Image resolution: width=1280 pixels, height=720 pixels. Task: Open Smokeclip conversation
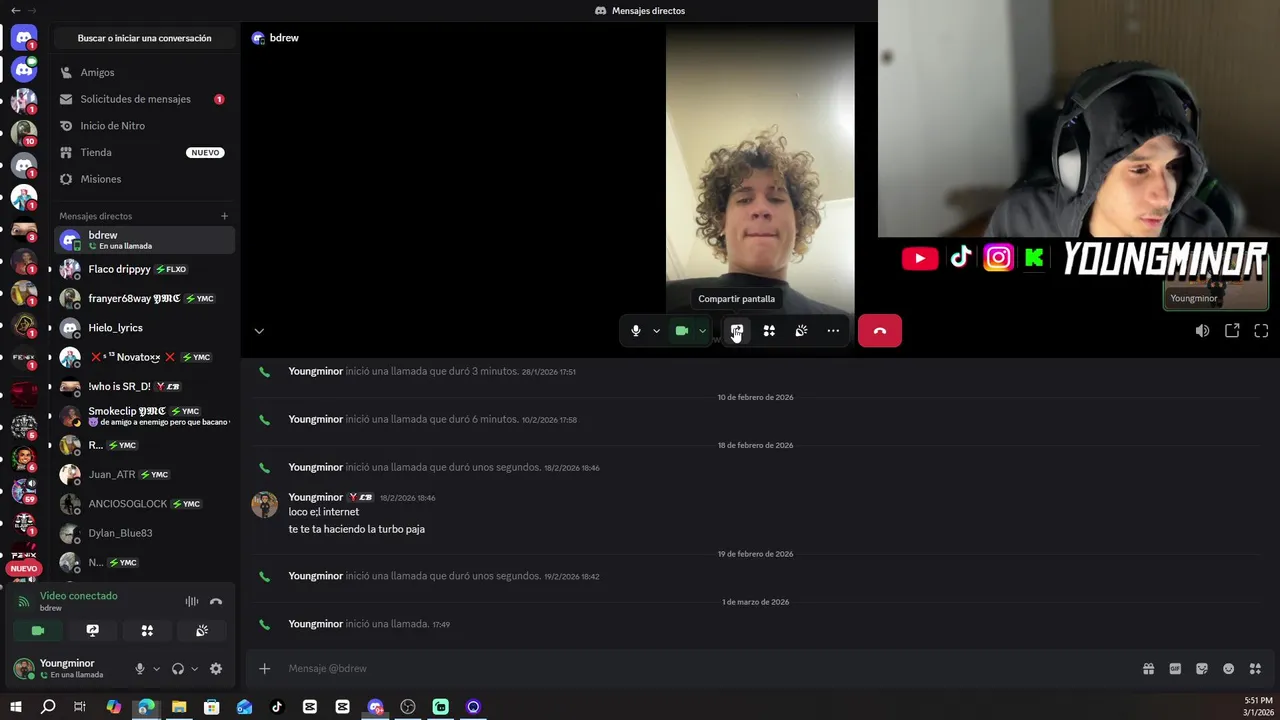[x=144, y=416]
